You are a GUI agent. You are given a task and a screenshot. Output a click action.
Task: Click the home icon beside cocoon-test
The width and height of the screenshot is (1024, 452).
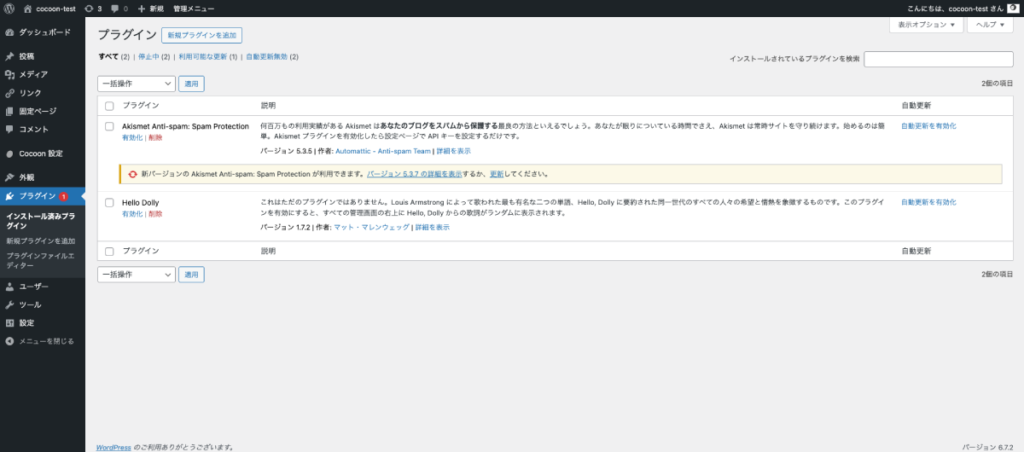click(x=27, y=8)
